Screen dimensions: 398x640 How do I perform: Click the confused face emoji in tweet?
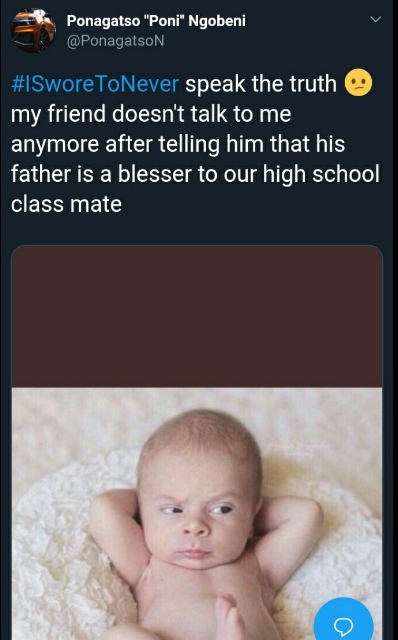pyautogui.click(x=358, y=83)
